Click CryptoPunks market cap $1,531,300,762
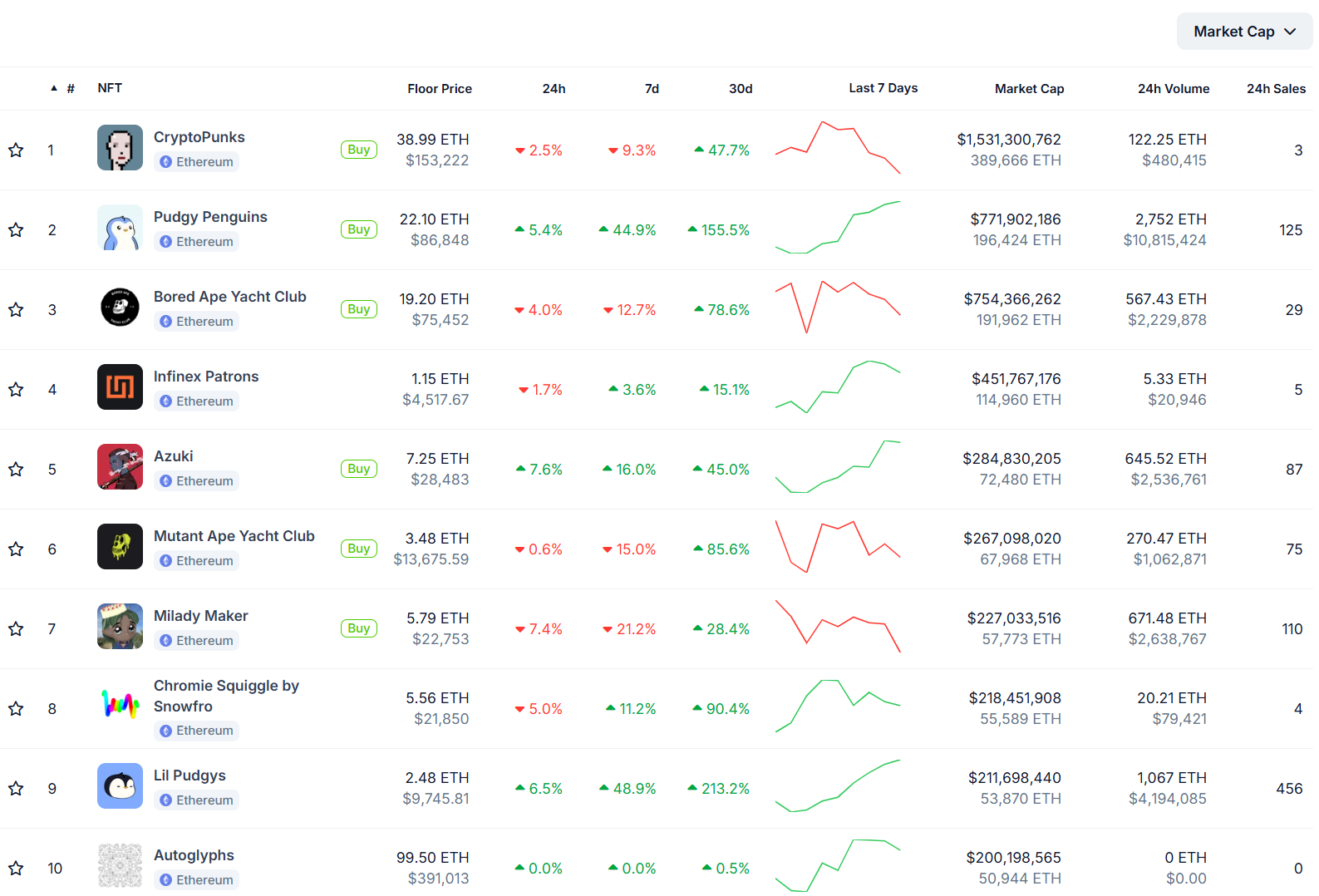Image resolution: width=1319 pixels, height=896 pixels. click(x=1009, y=140)
